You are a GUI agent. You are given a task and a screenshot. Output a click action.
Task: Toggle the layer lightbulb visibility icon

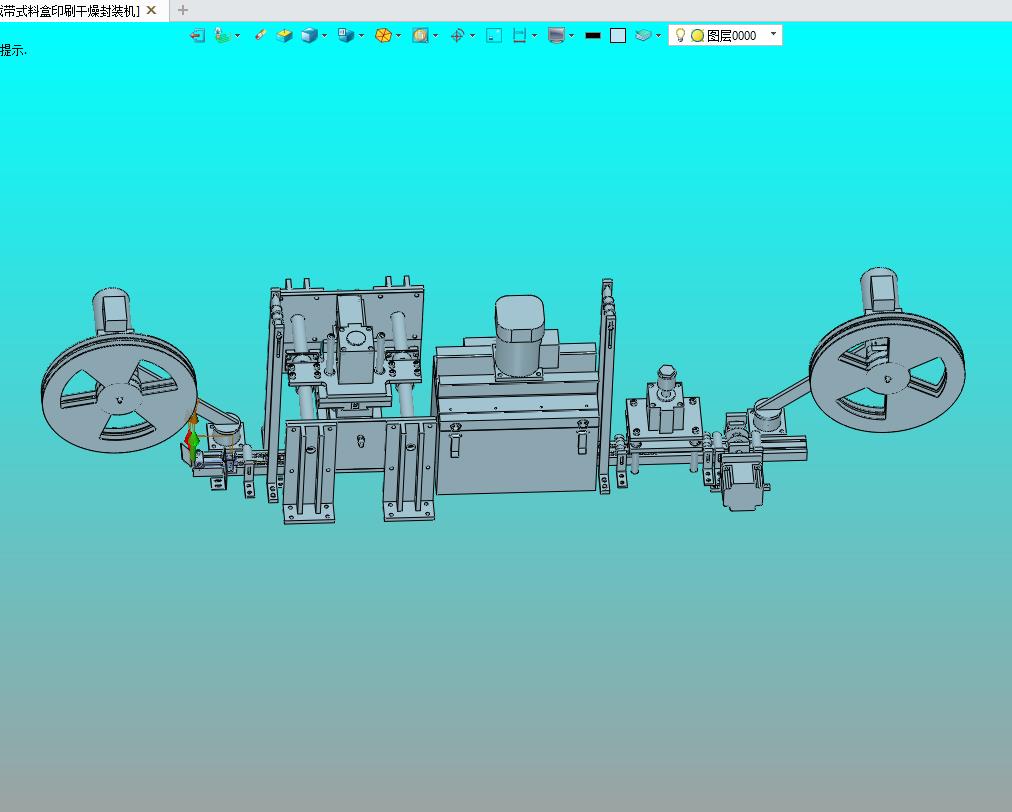tap(680, 35)
